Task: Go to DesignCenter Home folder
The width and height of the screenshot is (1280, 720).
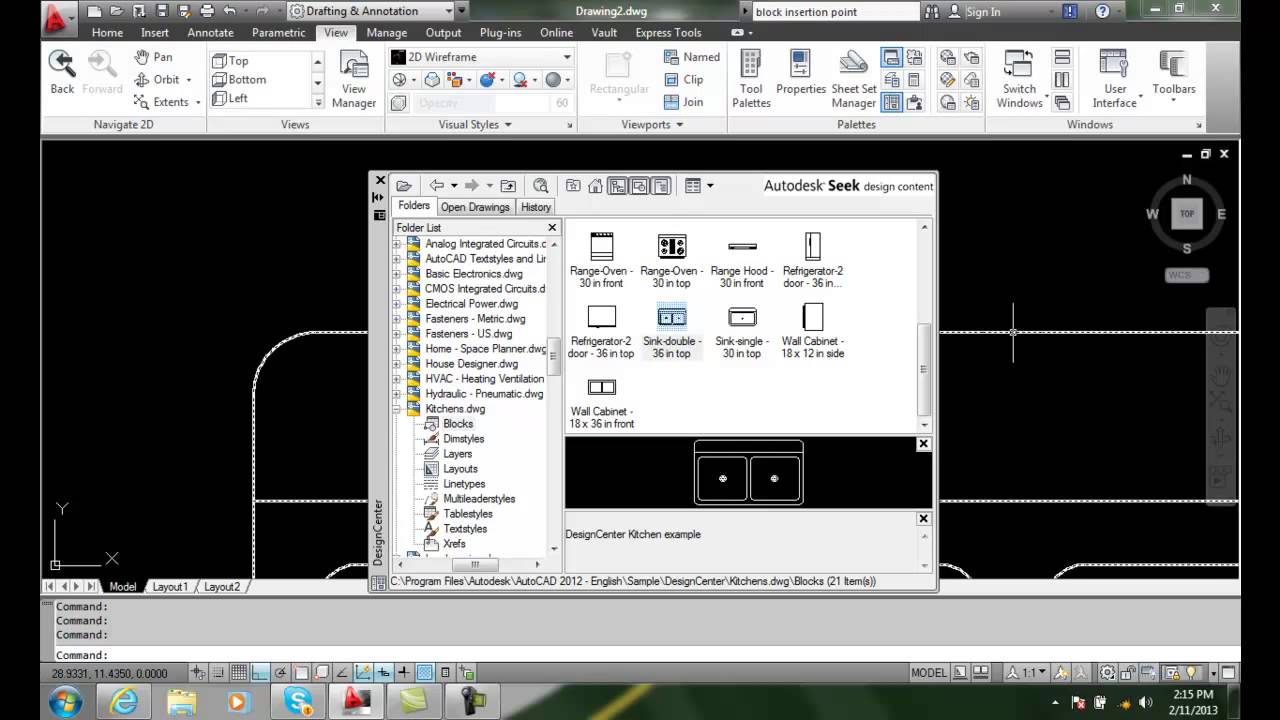Action: tap(595, 186)
